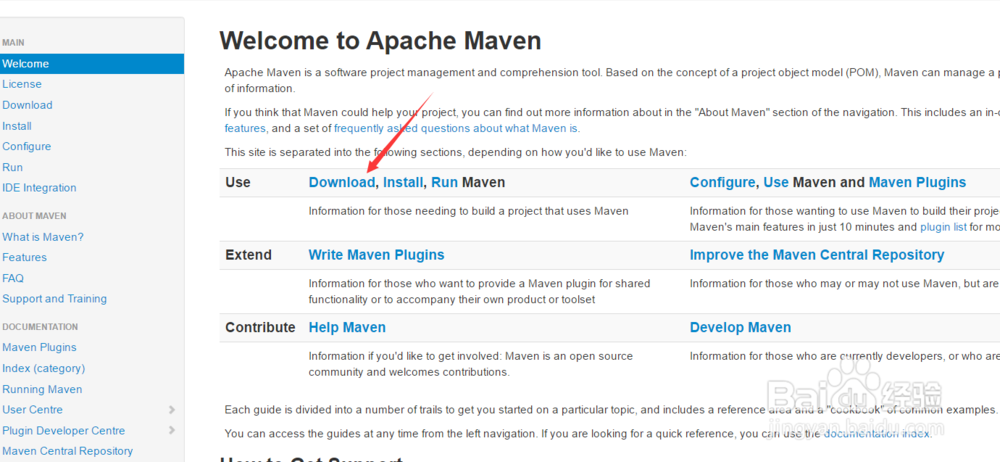The image size is (1000, 462).
Task: Open the Configure sidebar link
Action: pos(26,147)
